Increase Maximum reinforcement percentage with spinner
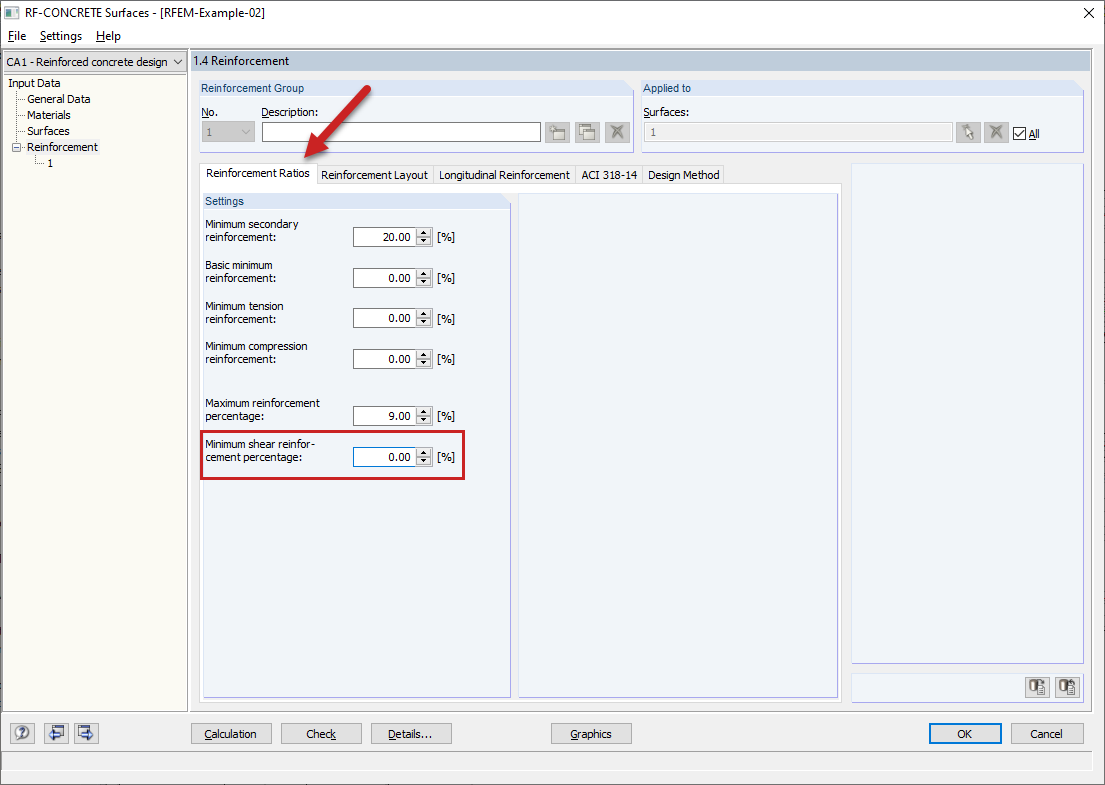1105x785 pixels. (423, 411)
